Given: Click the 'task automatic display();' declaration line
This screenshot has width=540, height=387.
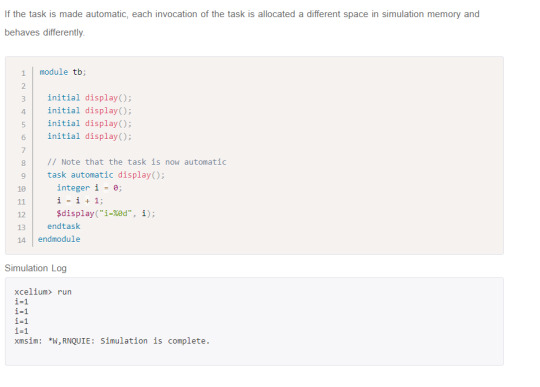Looking at the screenshot, I should tap(106, 175).
